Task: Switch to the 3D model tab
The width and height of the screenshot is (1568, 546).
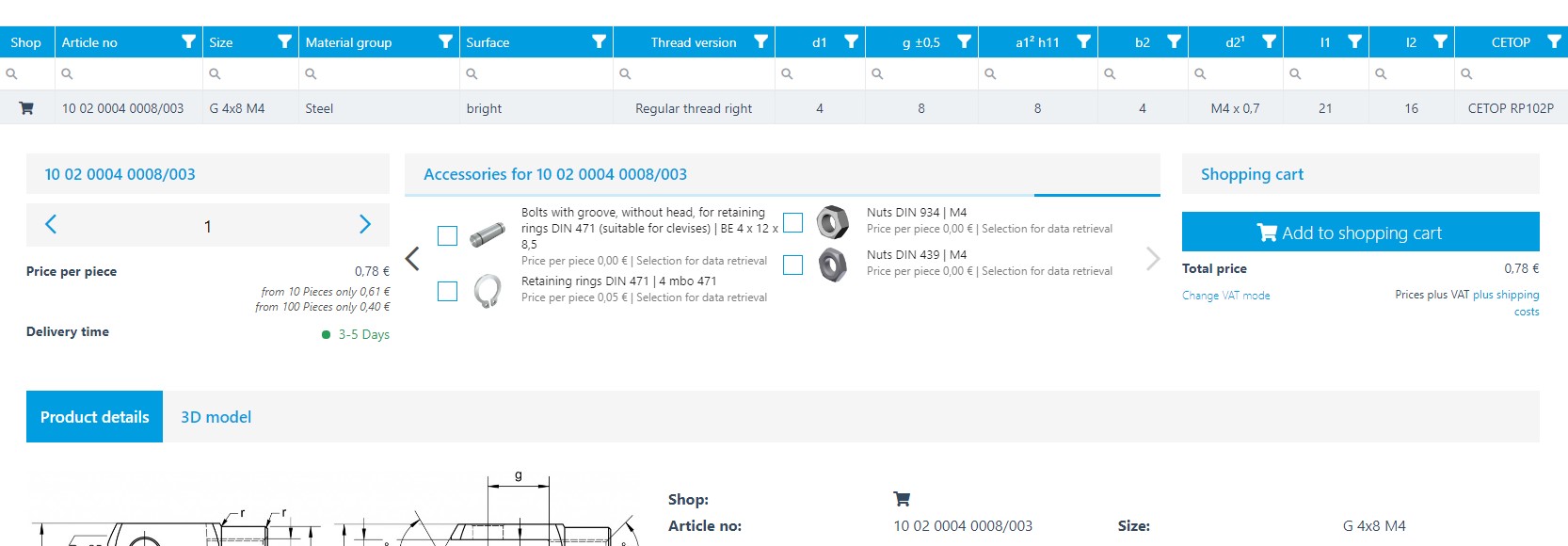Action: click(x=216, y=417)
